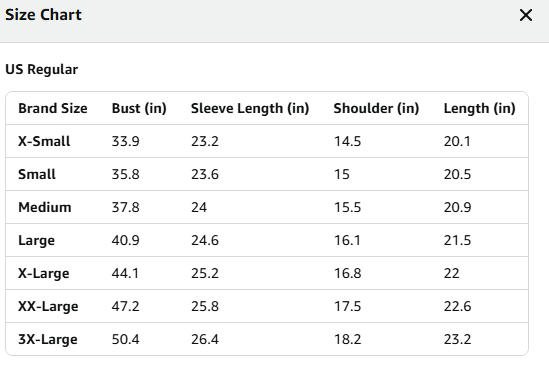The image size is (549, 374).
Task: Click the 24.6 sleeve length value
Action: (x=205, y=240)
